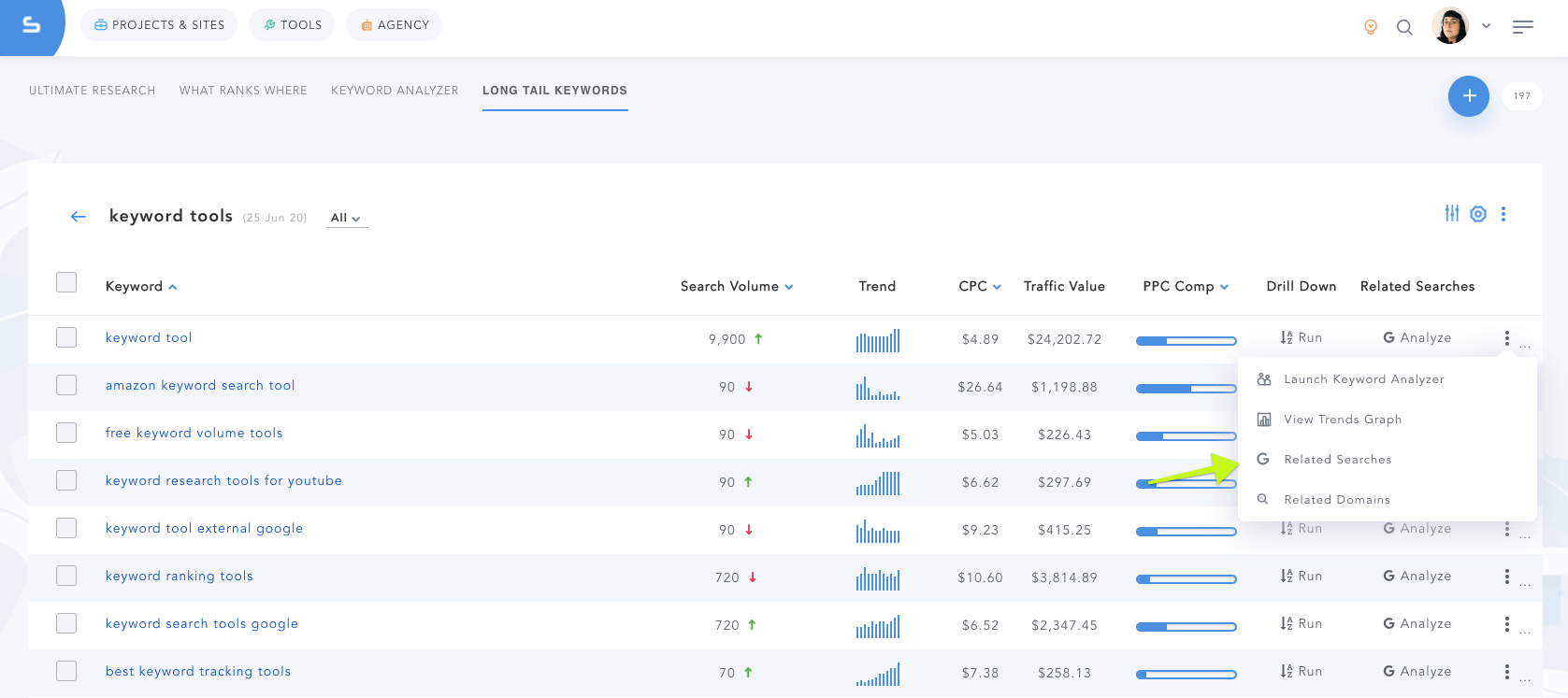Click the orange lightbulb tips icon
This screenshot has width=1568, height=698.
1370,27
